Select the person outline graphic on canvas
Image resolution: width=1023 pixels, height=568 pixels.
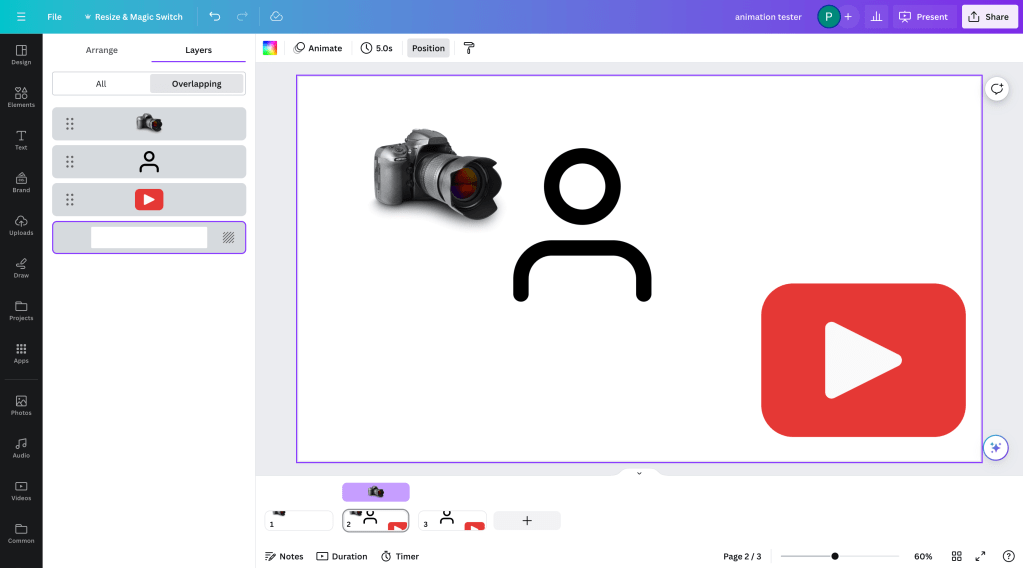pos(582,225)
